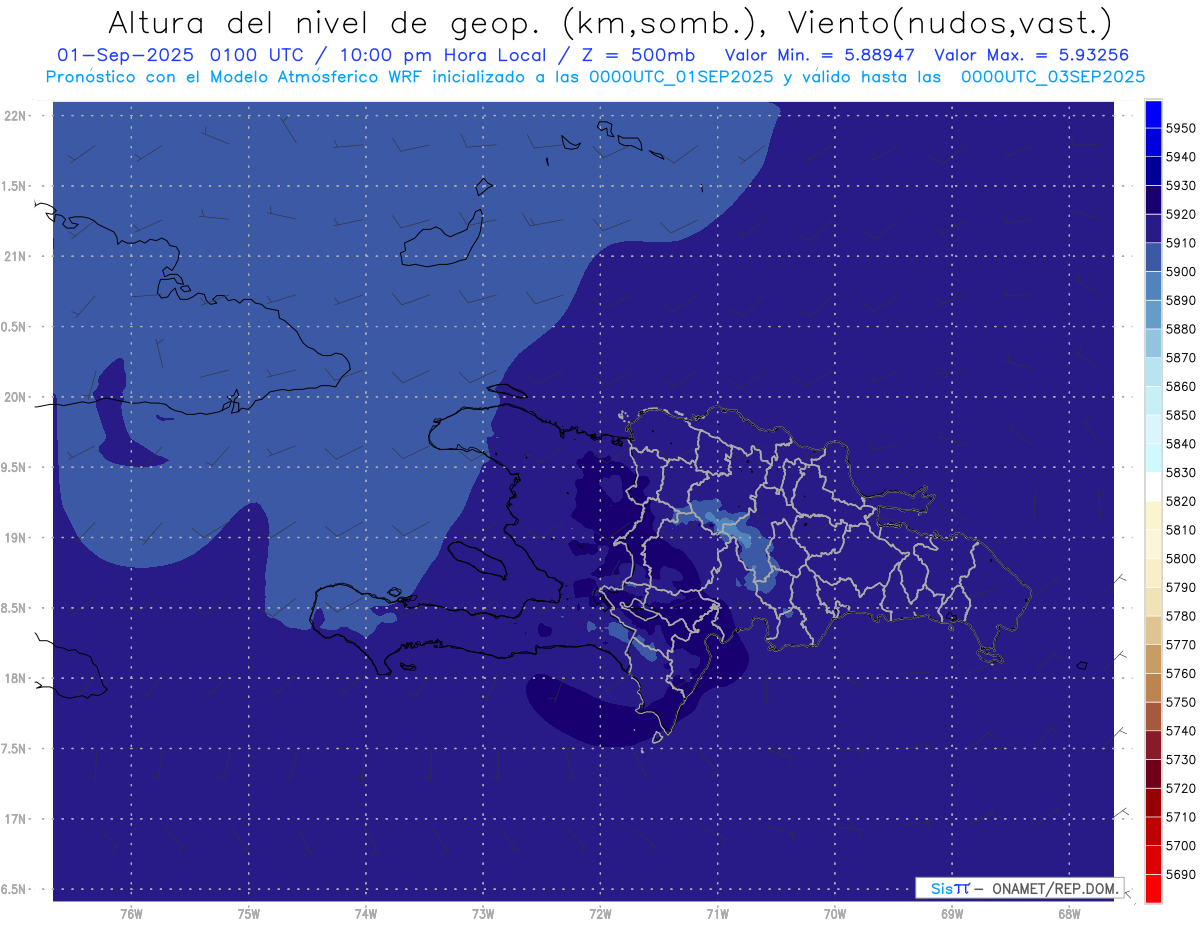Click the legend value '5950'
Image resolution: width=1200 pixels, height=927 pixels.
pos(1180,129)
